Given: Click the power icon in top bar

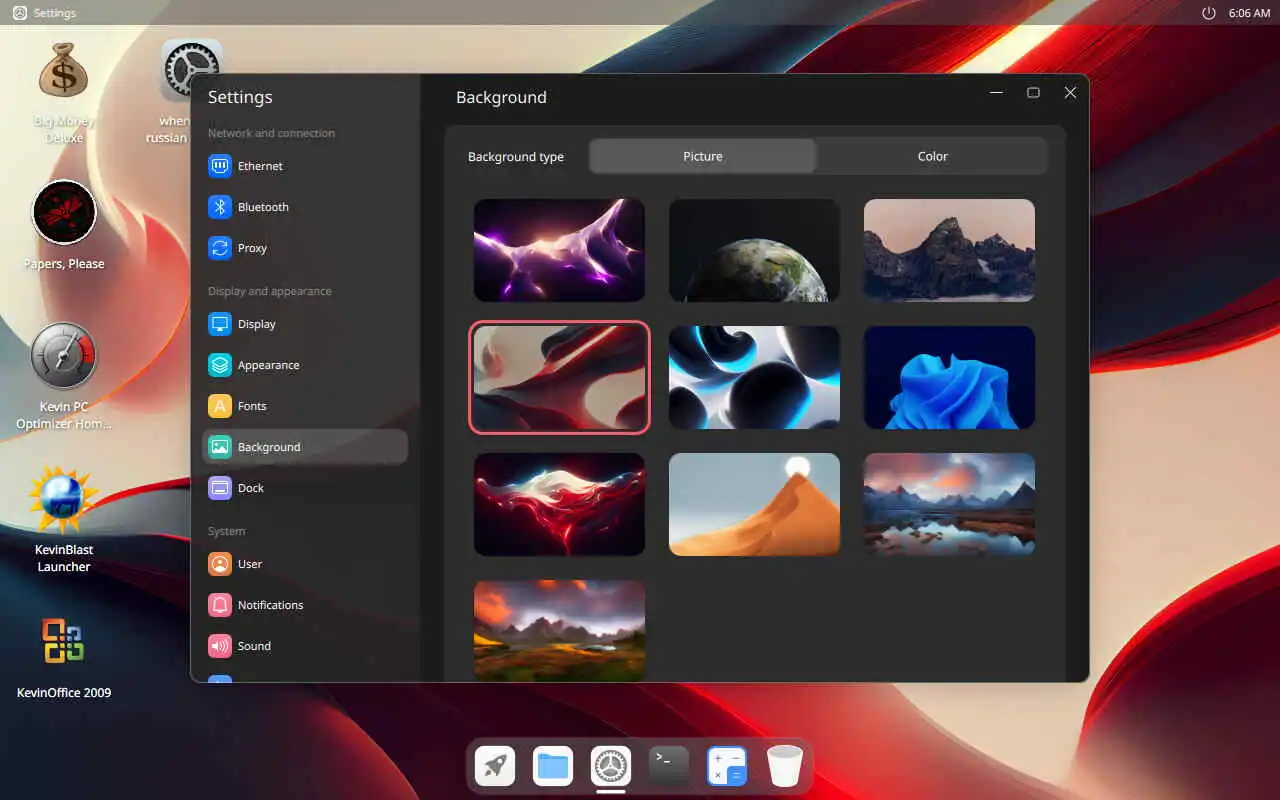Looking at the screenshot, I should click(1209, 13).
